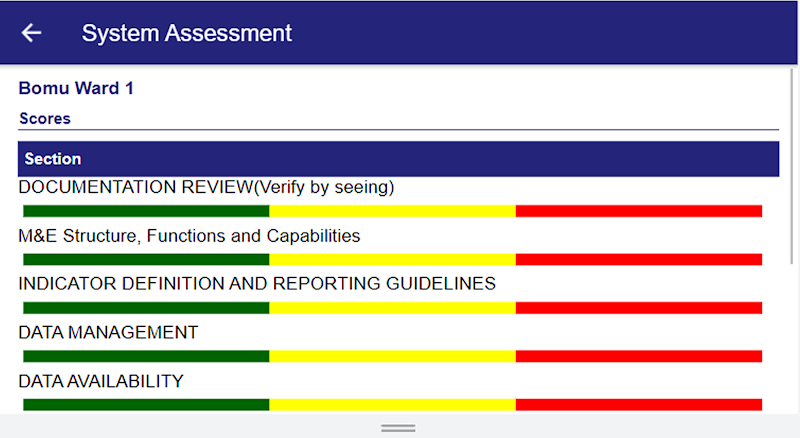
Task: Select INDICATOR DEFINITION AND REPORTING GUIDELINES
Action: [x=257, y=284]
